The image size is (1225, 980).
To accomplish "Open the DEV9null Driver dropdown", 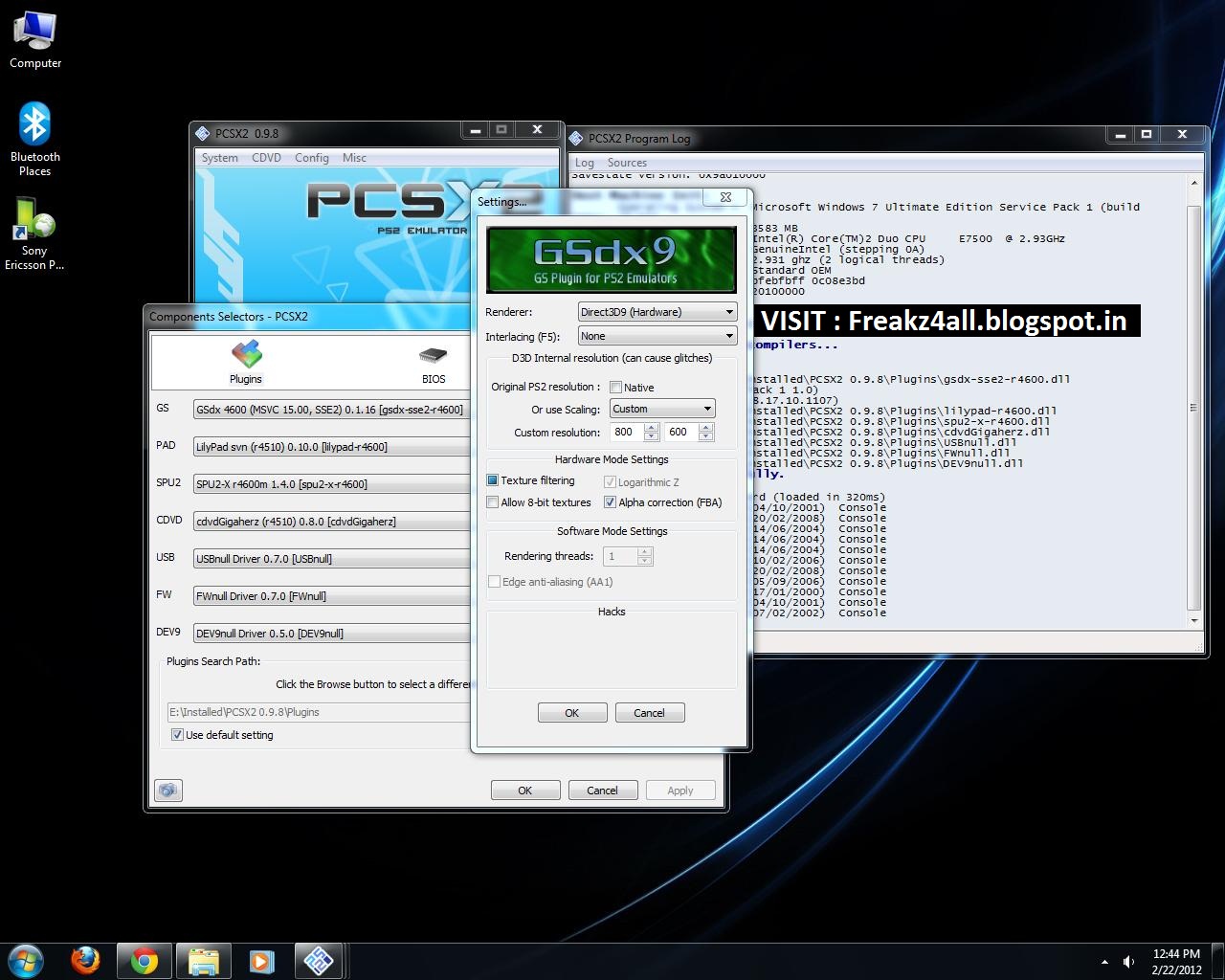I will click(x=331, y=634).
